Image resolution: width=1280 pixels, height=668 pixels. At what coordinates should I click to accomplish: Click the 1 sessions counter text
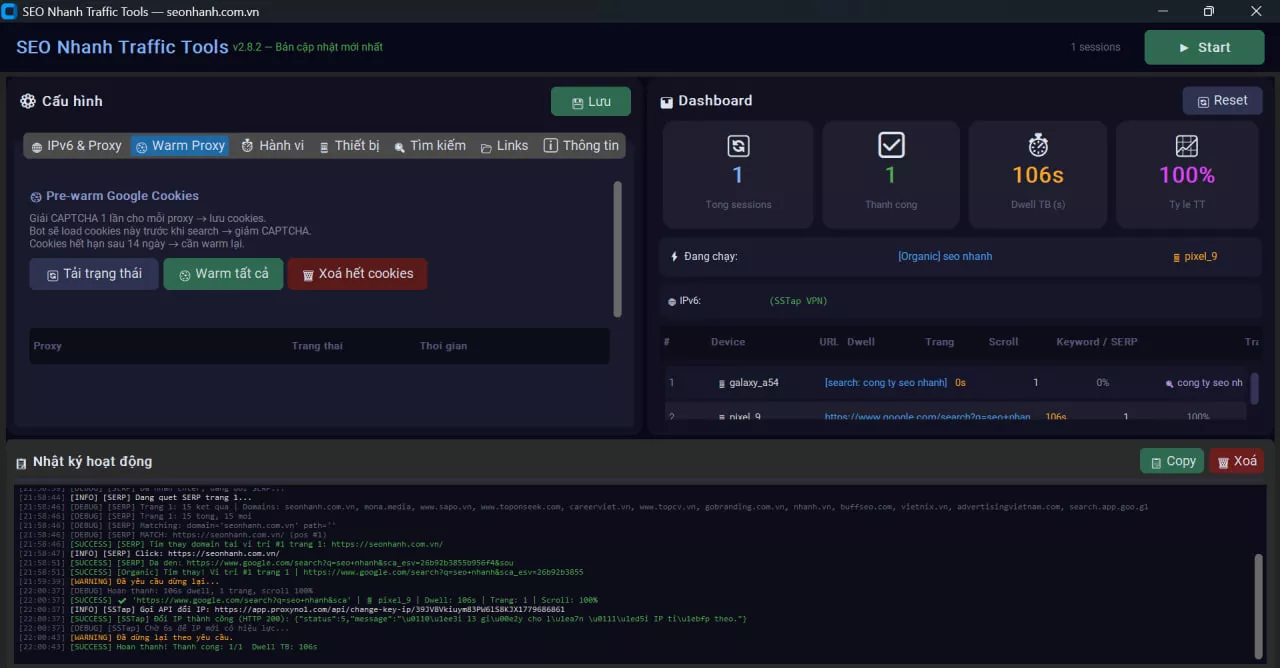(x=1095, y=47)
